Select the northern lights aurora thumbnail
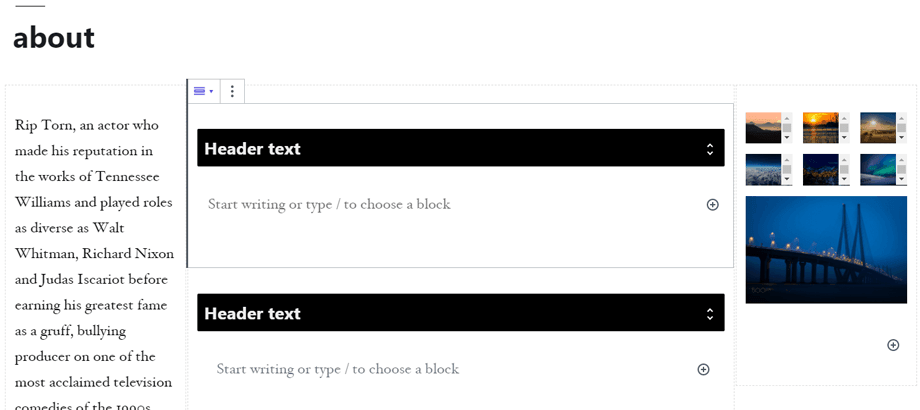 pyautogui.click(x=877, y=168)
